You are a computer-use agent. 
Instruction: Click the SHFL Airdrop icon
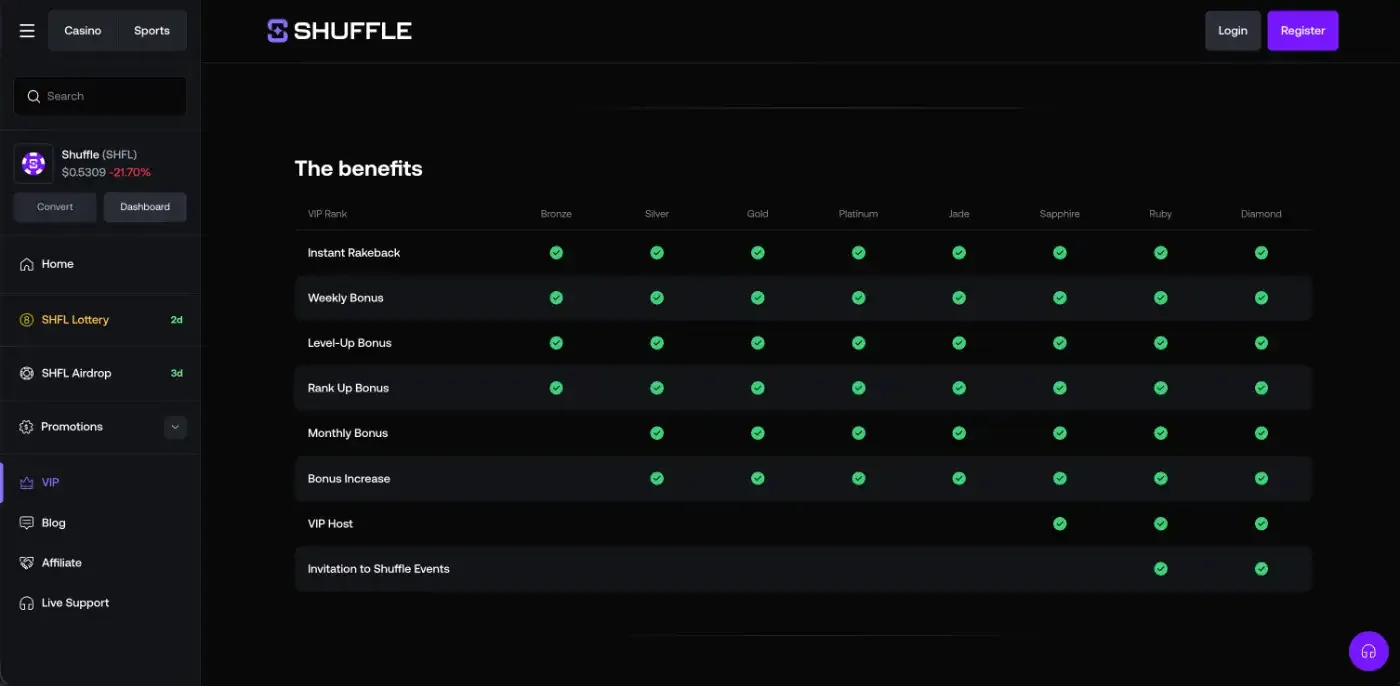pyautogui.click(x=27, y=373)
